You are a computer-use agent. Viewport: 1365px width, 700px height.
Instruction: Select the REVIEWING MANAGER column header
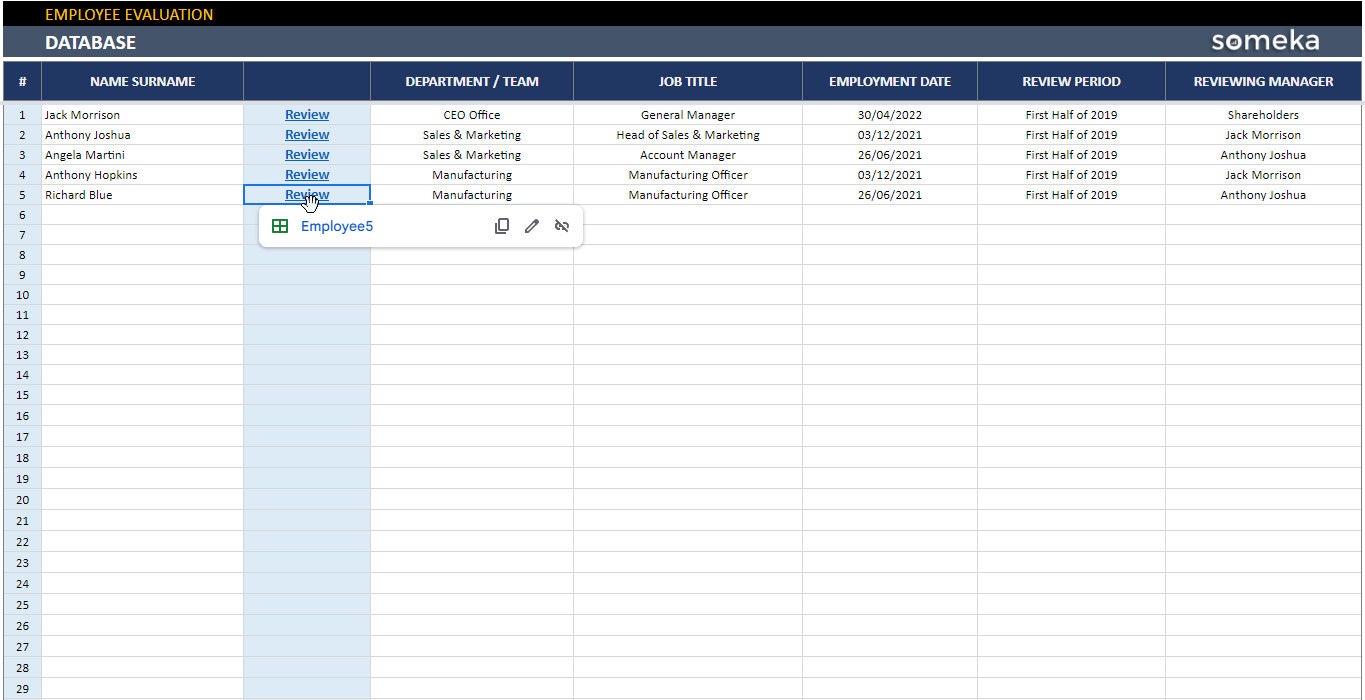coord(1263,81)
